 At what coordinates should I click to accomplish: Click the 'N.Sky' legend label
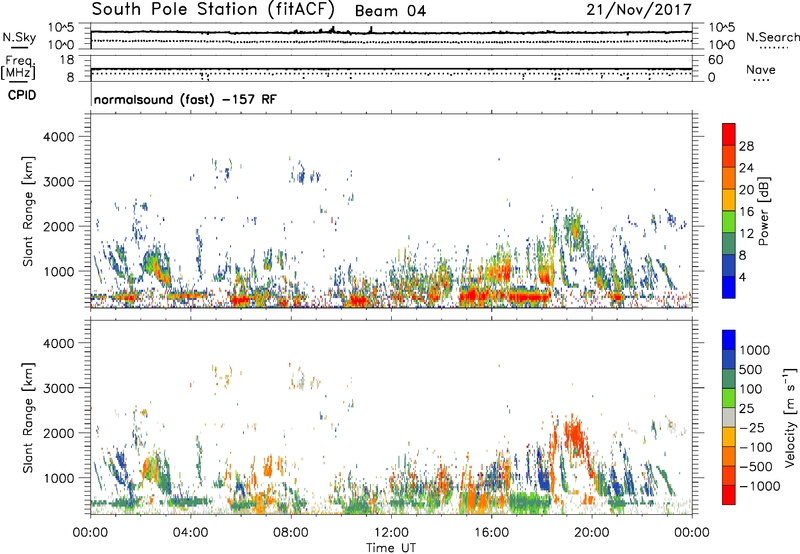click(19, 37)
